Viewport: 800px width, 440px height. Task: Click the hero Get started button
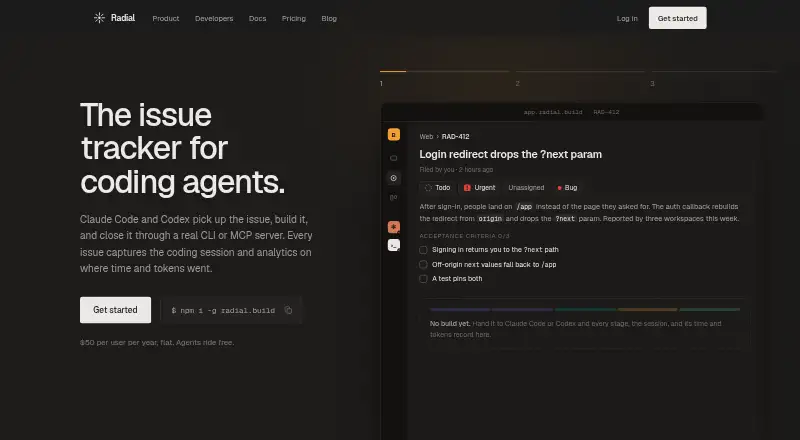(115, 310)
